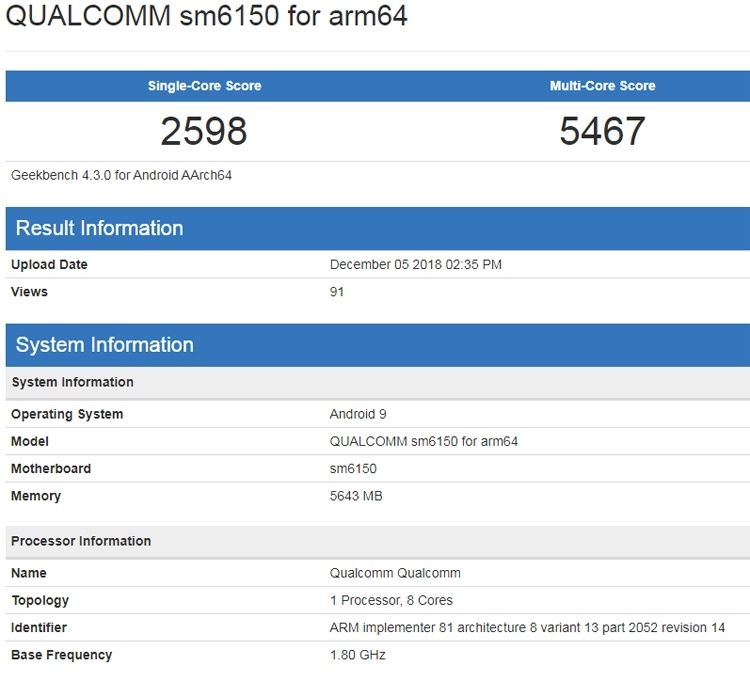
Task: Click the gray 'System Information' subheading row
Action: point(378,383)
